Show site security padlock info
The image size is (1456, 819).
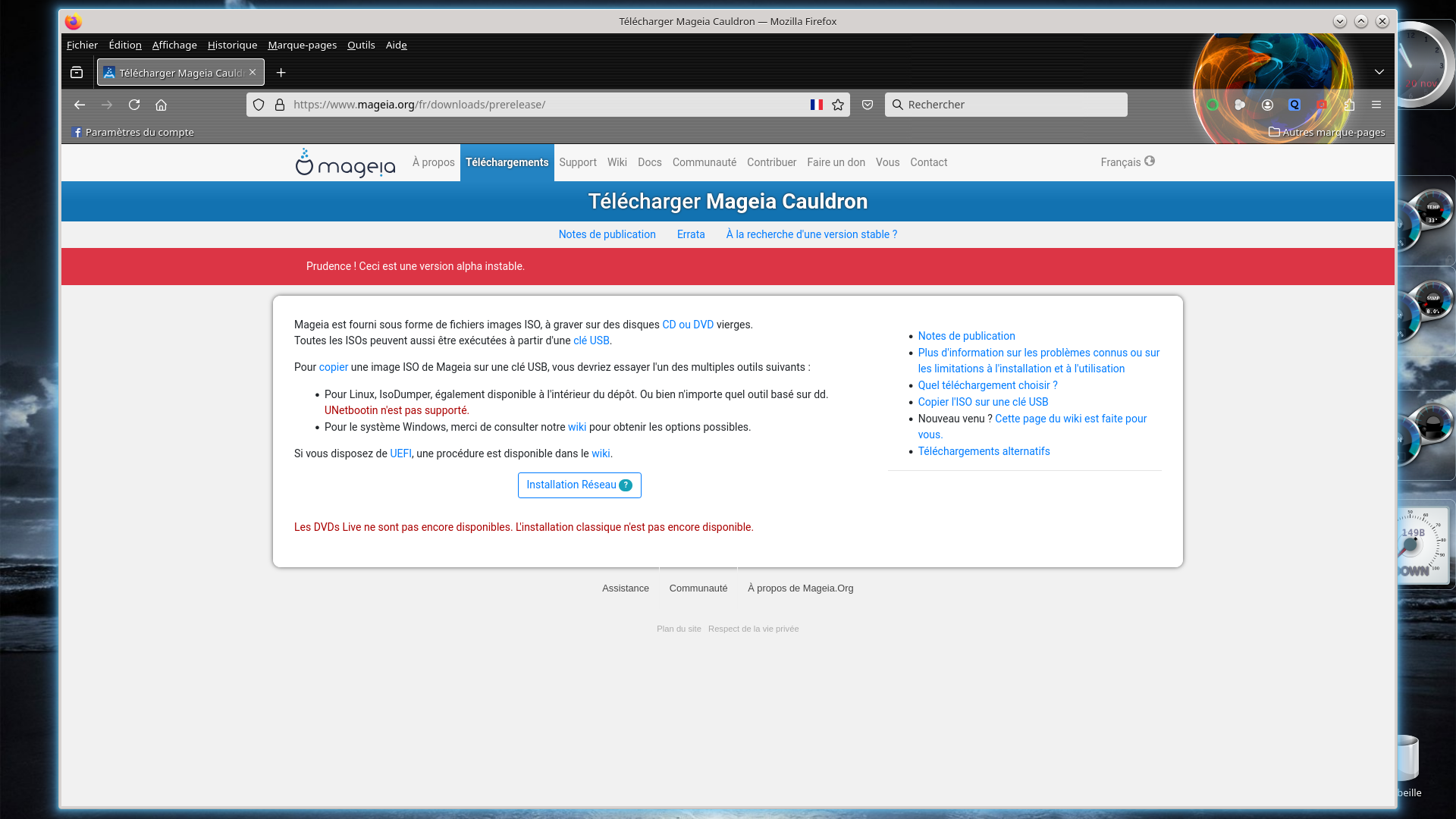pos(280,105)
